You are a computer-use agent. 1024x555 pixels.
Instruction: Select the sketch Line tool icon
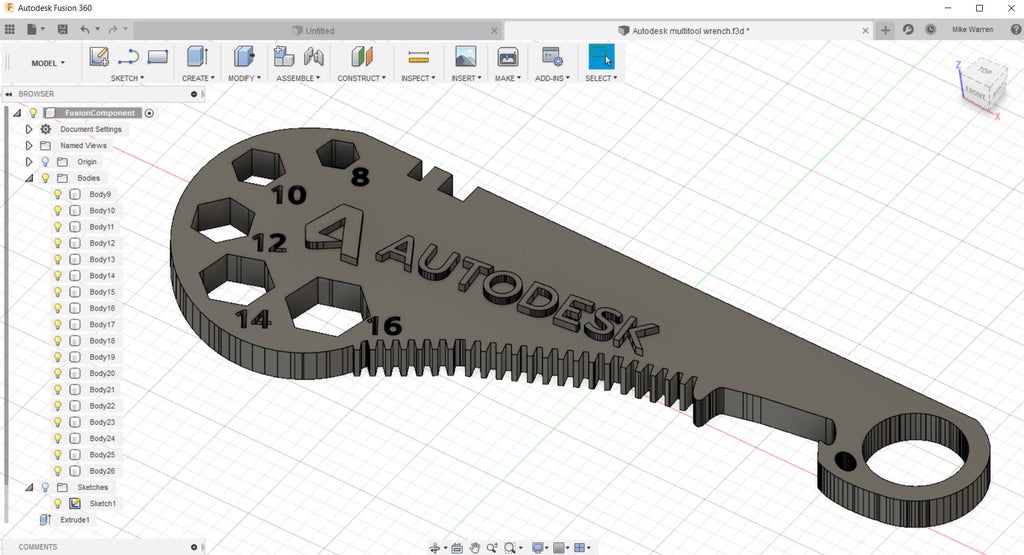click(128, 57)
